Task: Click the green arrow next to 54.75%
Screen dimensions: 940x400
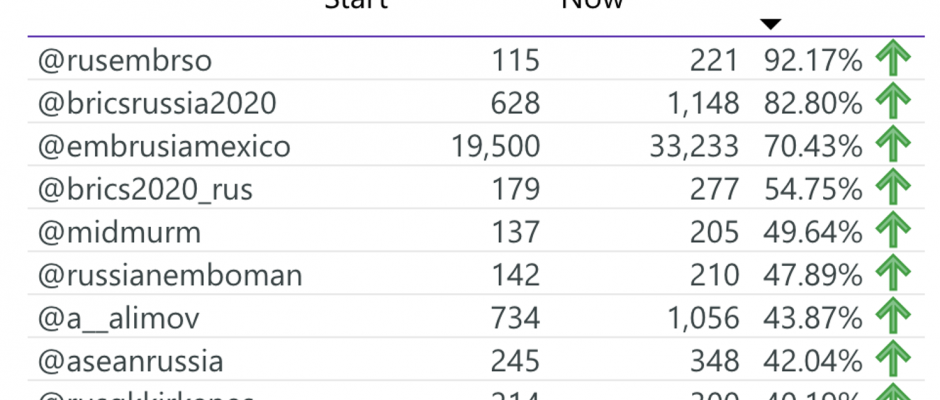Action: click(893, 187)
